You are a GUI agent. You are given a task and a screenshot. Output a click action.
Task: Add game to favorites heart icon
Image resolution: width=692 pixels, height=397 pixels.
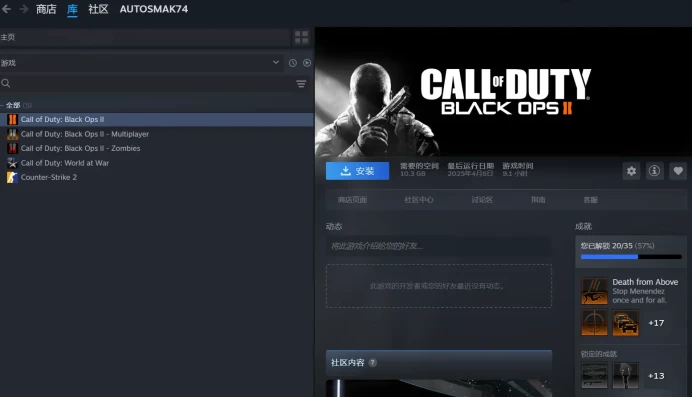(x=678, y=171)
